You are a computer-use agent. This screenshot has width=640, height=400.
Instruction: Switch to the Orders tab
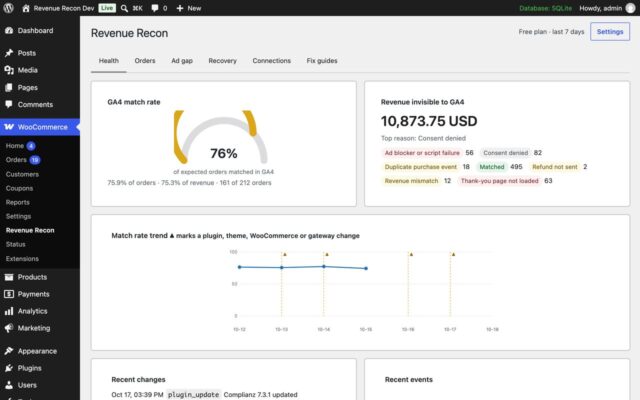145,61
